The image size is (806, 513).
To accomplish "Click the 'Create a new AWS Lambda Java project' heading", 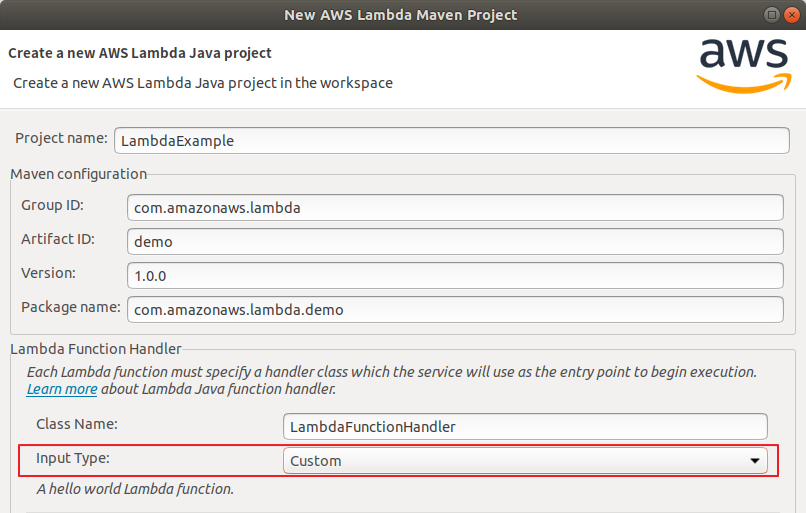I will 140,53.
